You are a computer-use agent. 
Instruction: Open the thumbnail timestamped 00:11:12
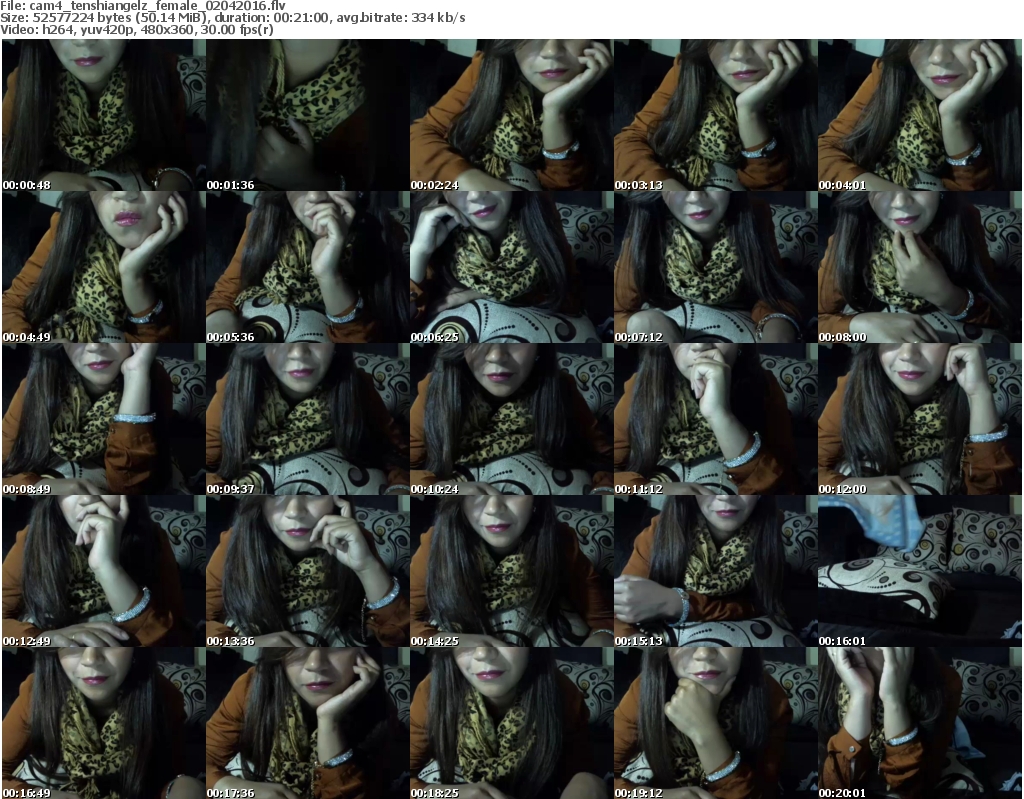click(x=716, y=419)
